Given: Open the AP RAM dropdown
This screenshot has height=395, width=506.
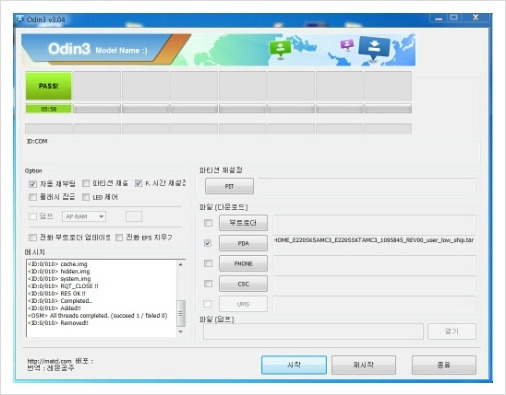Looking at the screenshot, I should point(84,217).
